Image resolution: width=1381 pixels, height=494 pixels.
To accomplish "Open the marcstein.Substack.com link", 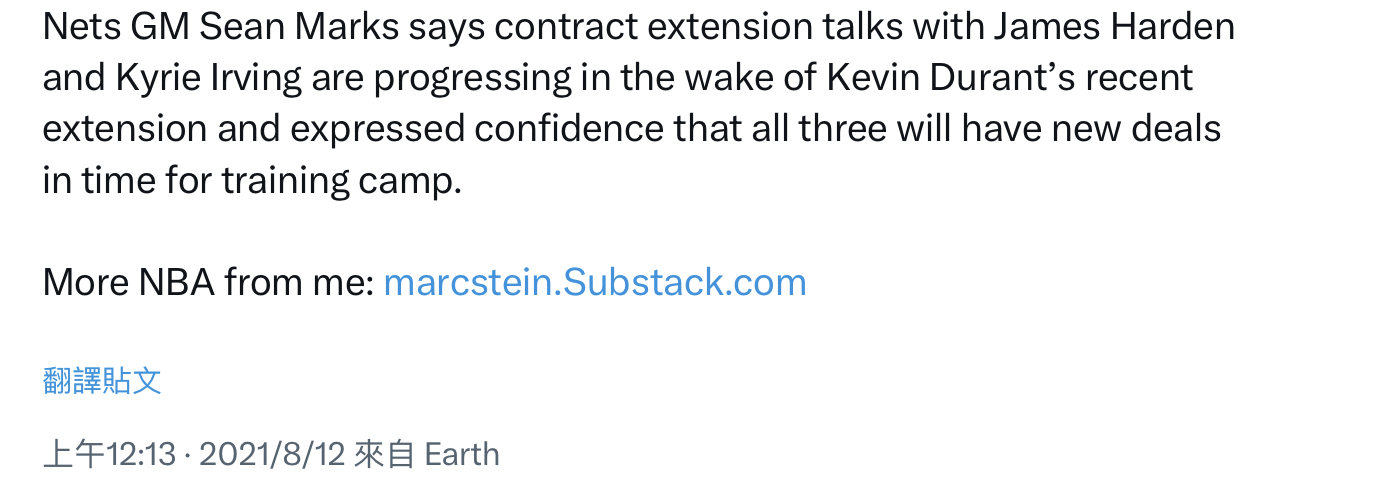I will coord(594,283).
